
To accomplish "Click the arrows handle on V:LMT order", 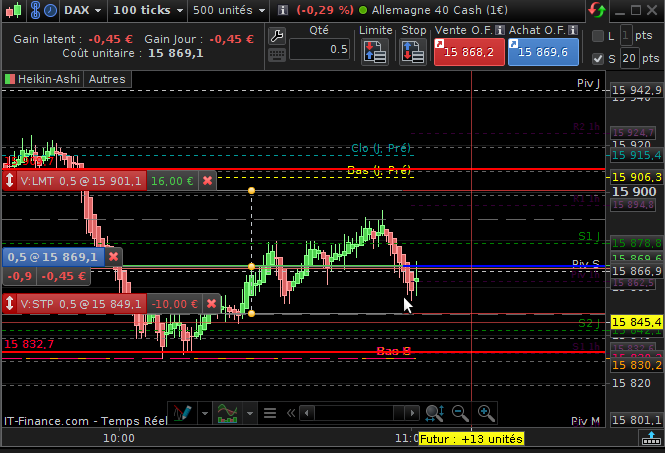I will click(x=10, y=181).
